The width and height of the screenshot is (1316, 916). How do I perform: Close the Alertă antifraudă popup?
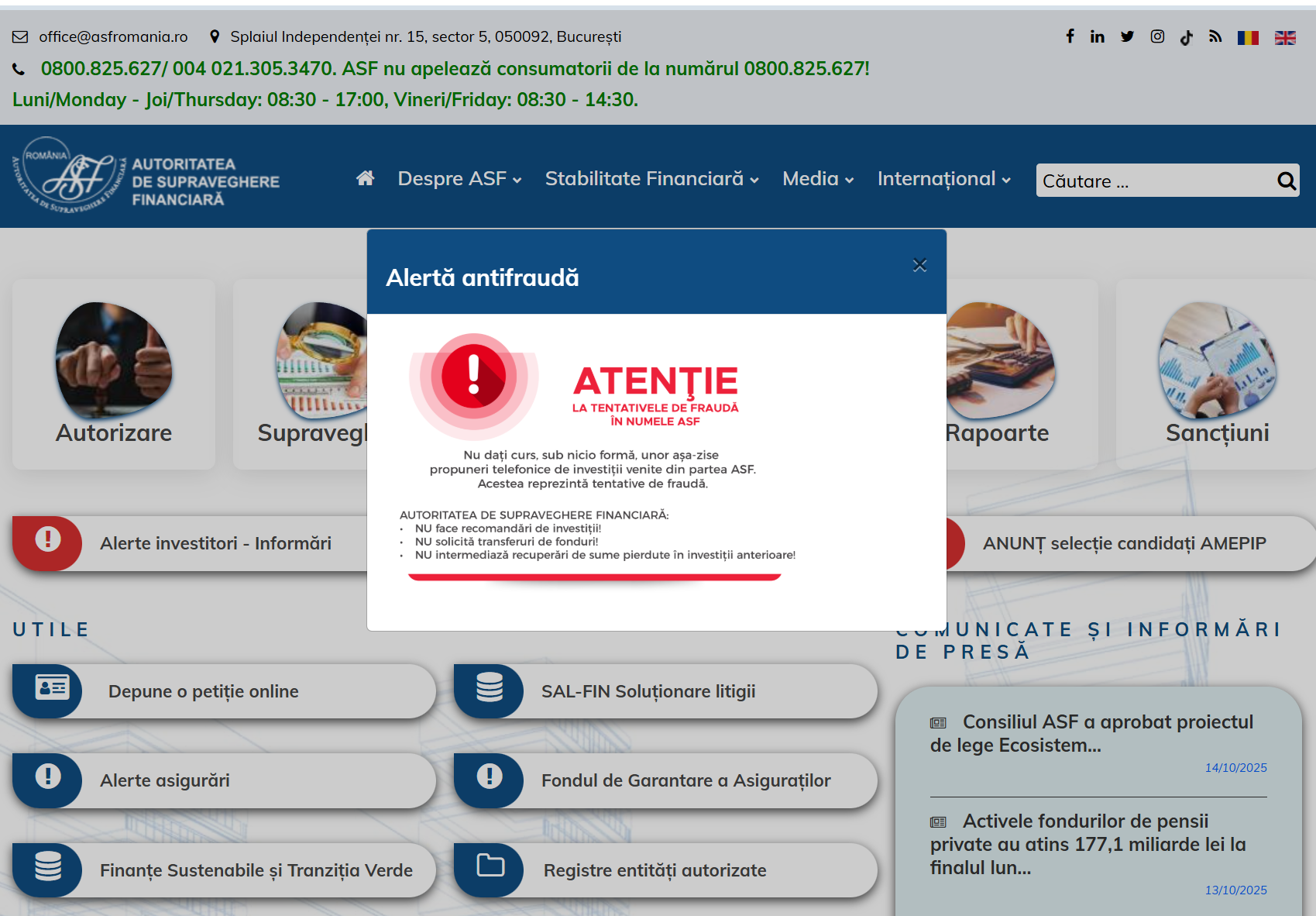(x=919, y=265)
